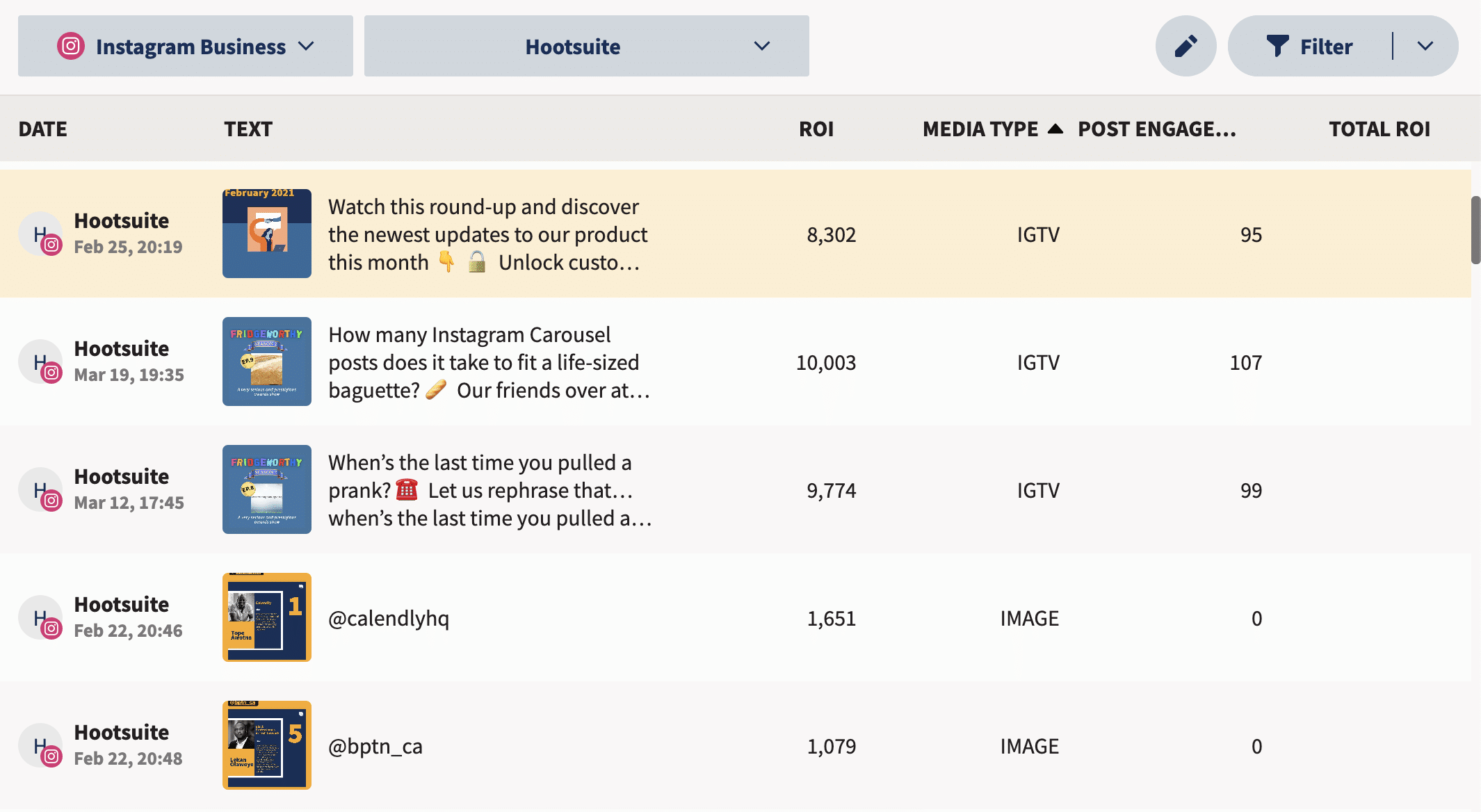Click the @calendlyhq post text
Image resolution: width=1481 pixels, height=812 pixels.
389,618
